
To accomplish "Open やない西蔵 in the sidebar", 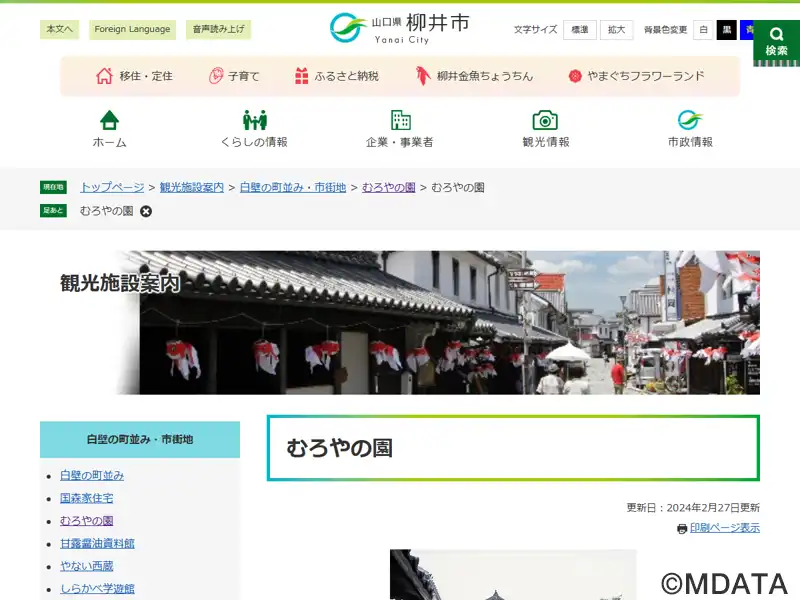I will pyautogui.click(x=87, y=566).
